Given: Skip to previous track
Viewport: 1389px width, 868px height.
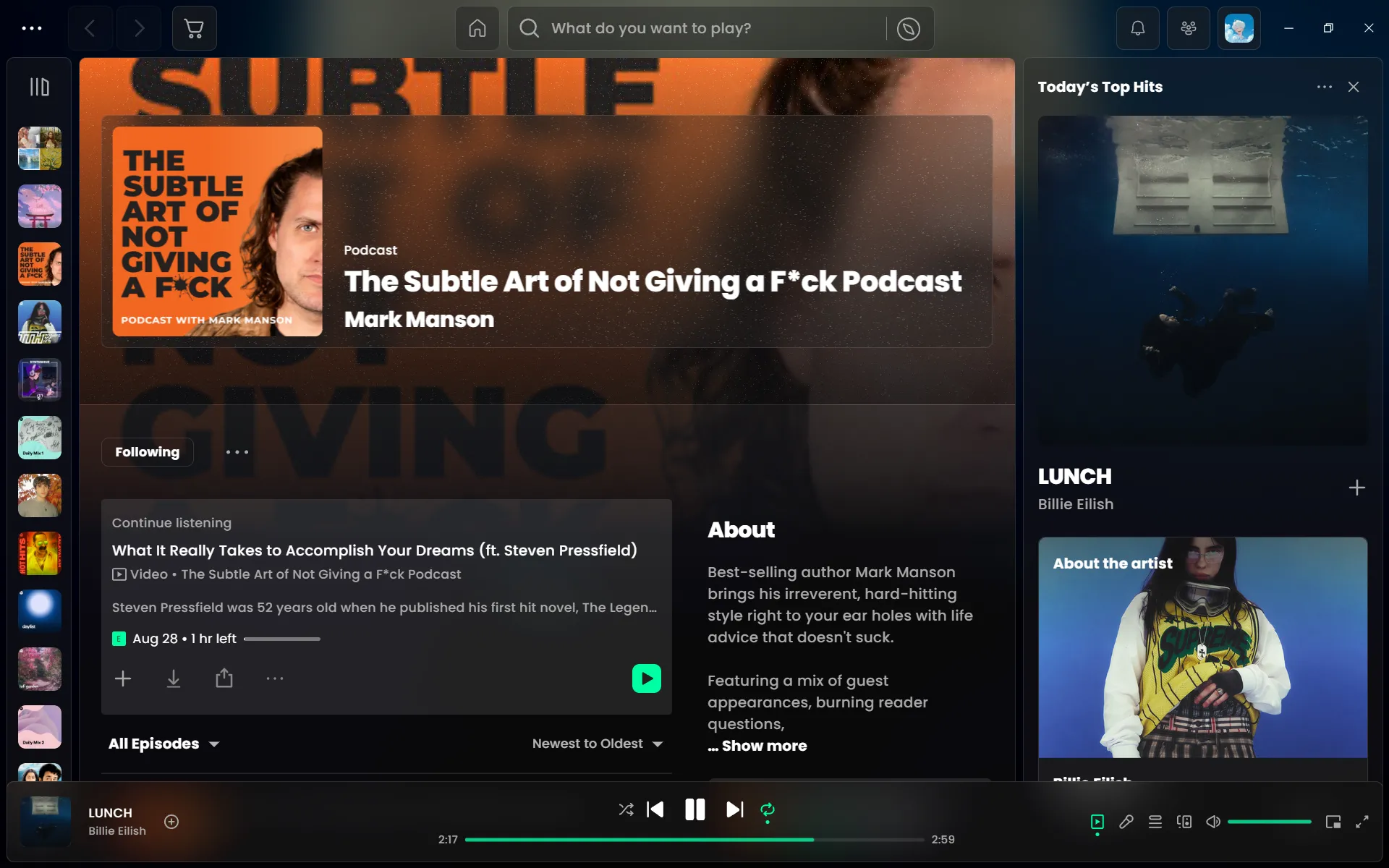Looking at the screenshot, I should click(655, 809).
